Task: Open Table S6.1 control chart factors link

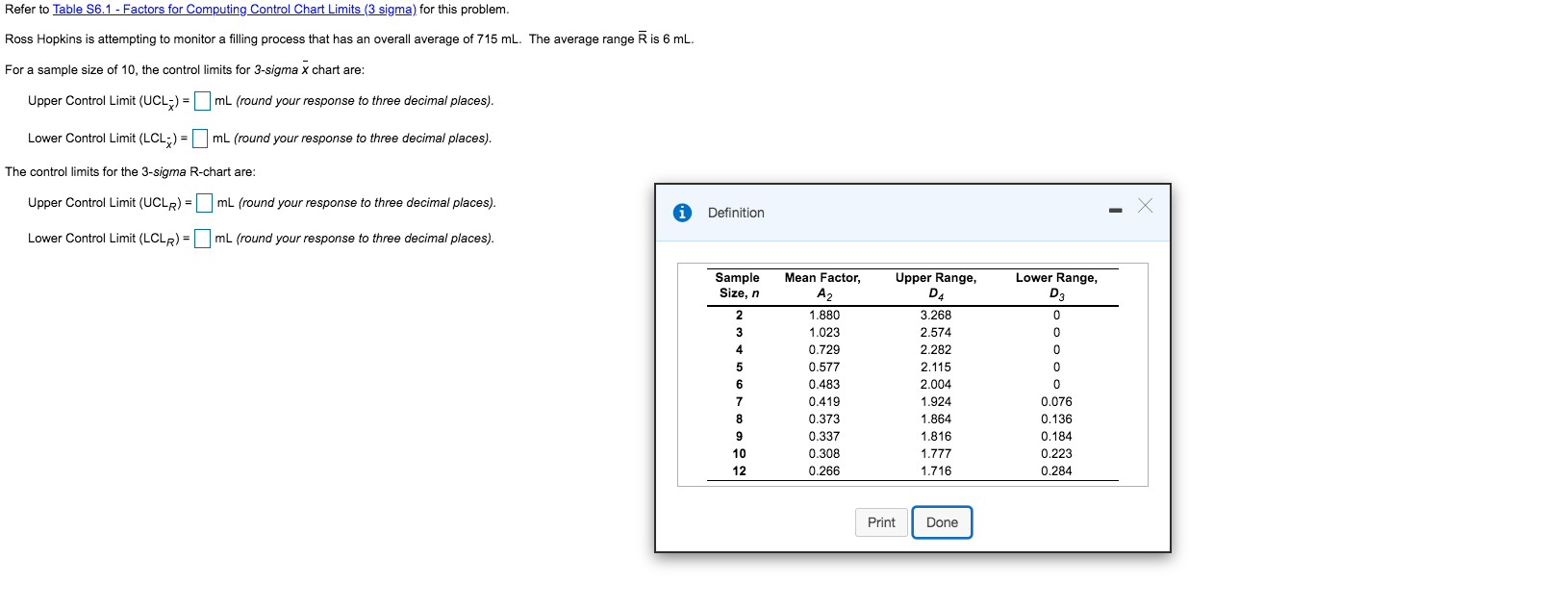Action: tap(234, 10)
